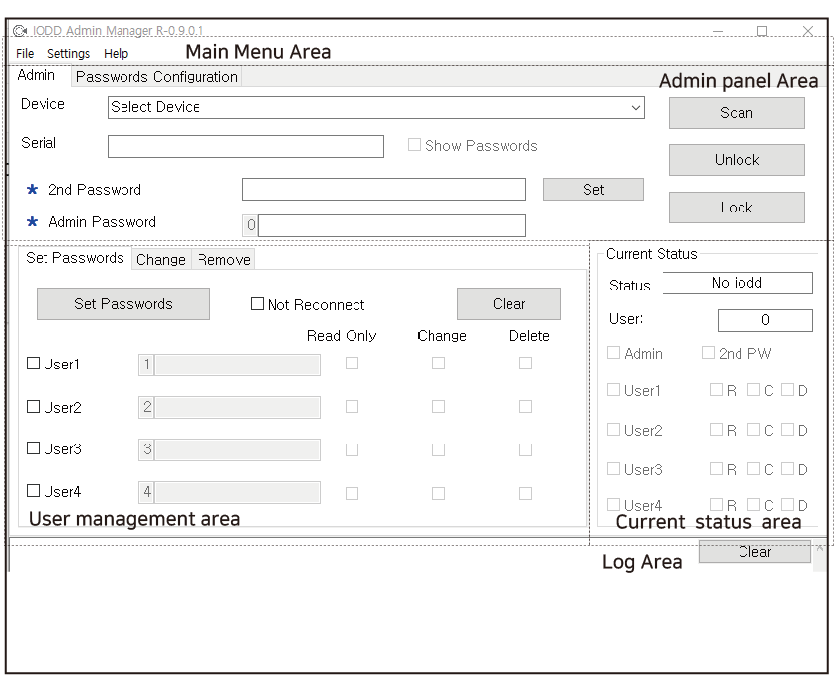Click the Scan button
Screen dimensions: 834x675
click(736, 112)
